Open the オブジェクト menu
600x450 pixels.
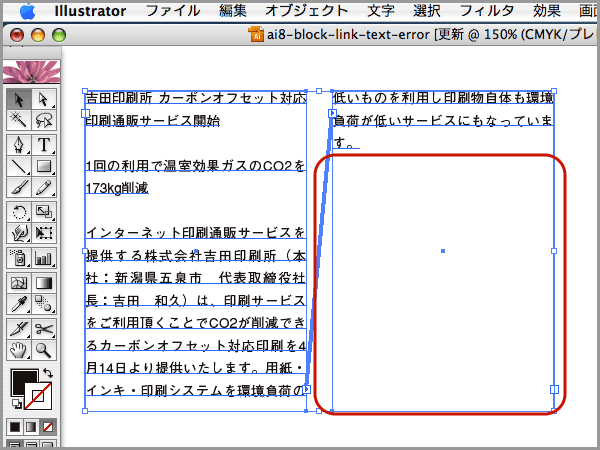pyautogui.click(x=307, y=11)
